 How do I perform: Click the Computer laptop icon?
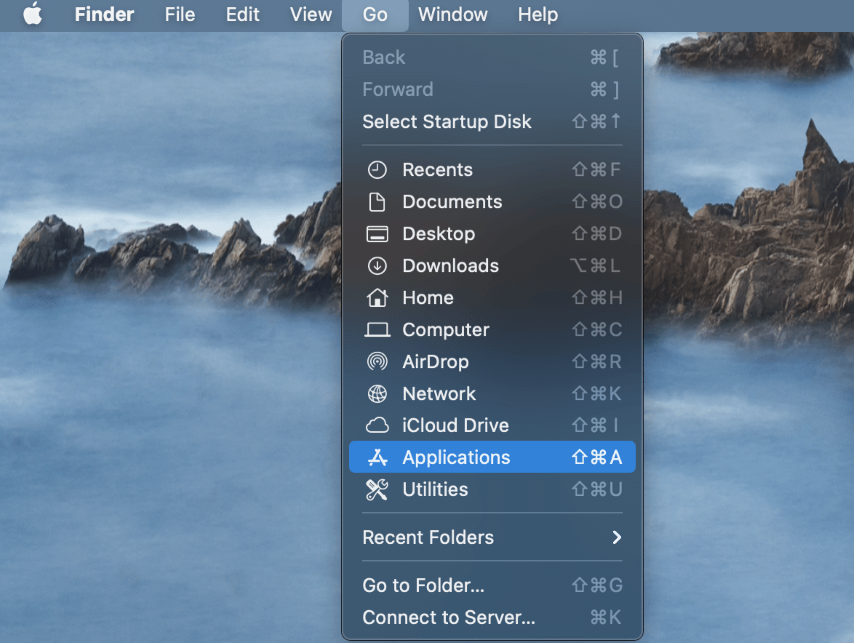377,330
